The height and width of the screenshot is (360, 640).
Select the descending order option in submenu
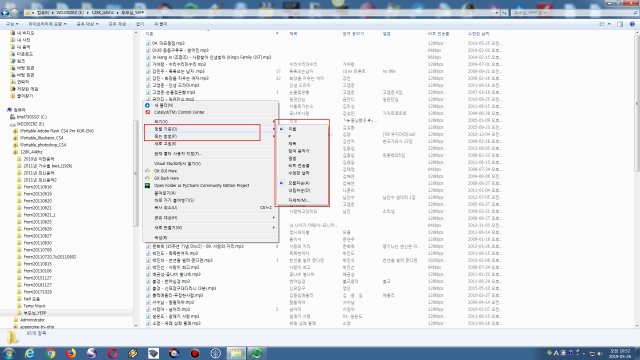[299, 191]
